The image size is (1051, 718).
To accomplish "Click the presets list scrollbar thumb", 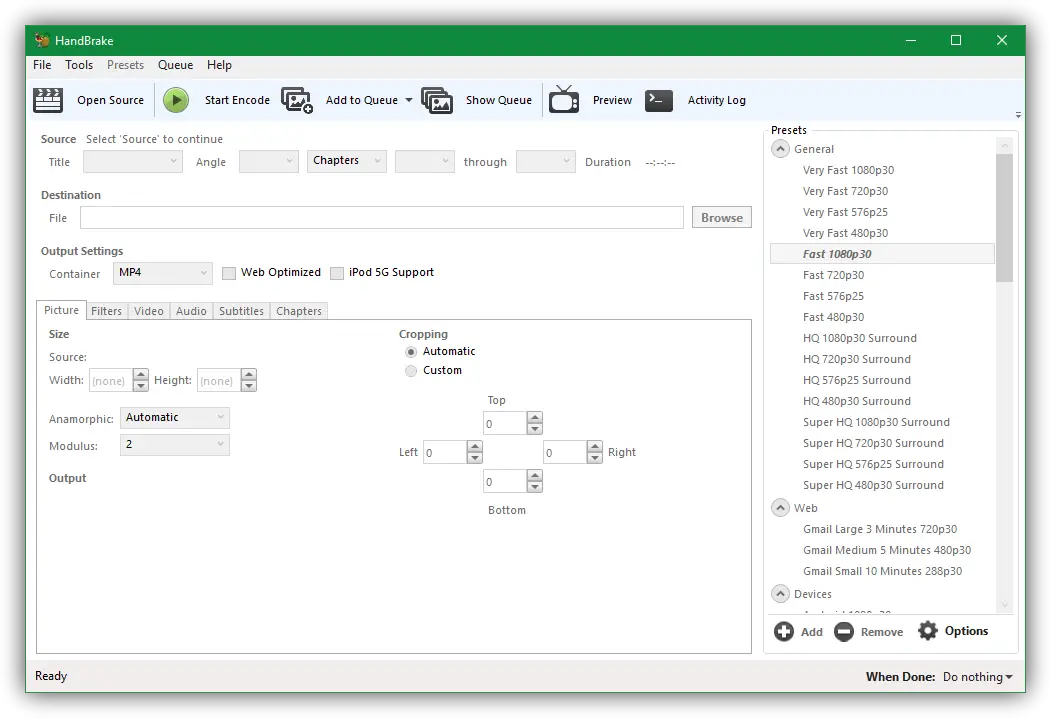I will [x=1004, y=218].
